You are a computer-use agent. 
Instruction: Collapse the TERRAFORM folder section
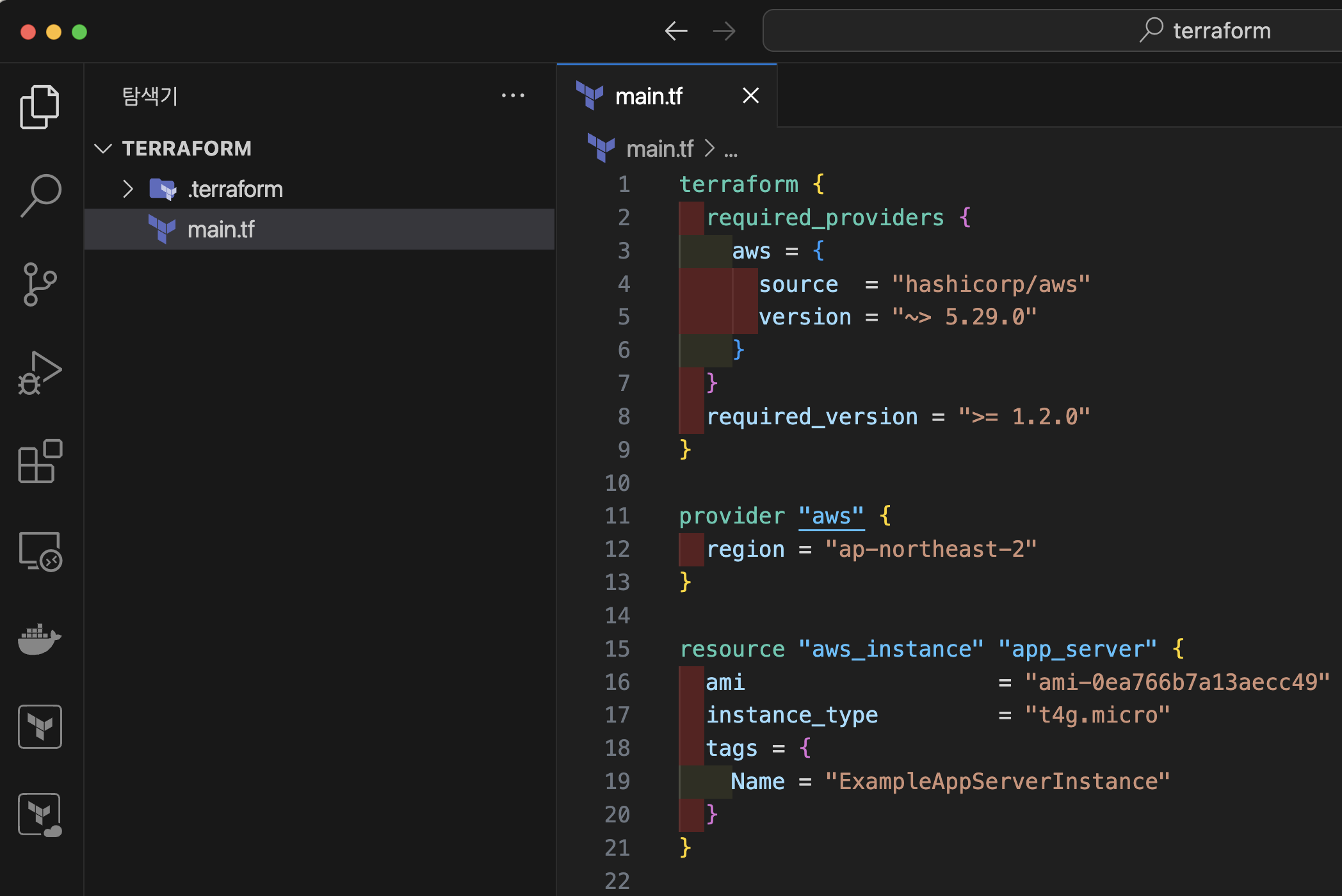point(103,148)
